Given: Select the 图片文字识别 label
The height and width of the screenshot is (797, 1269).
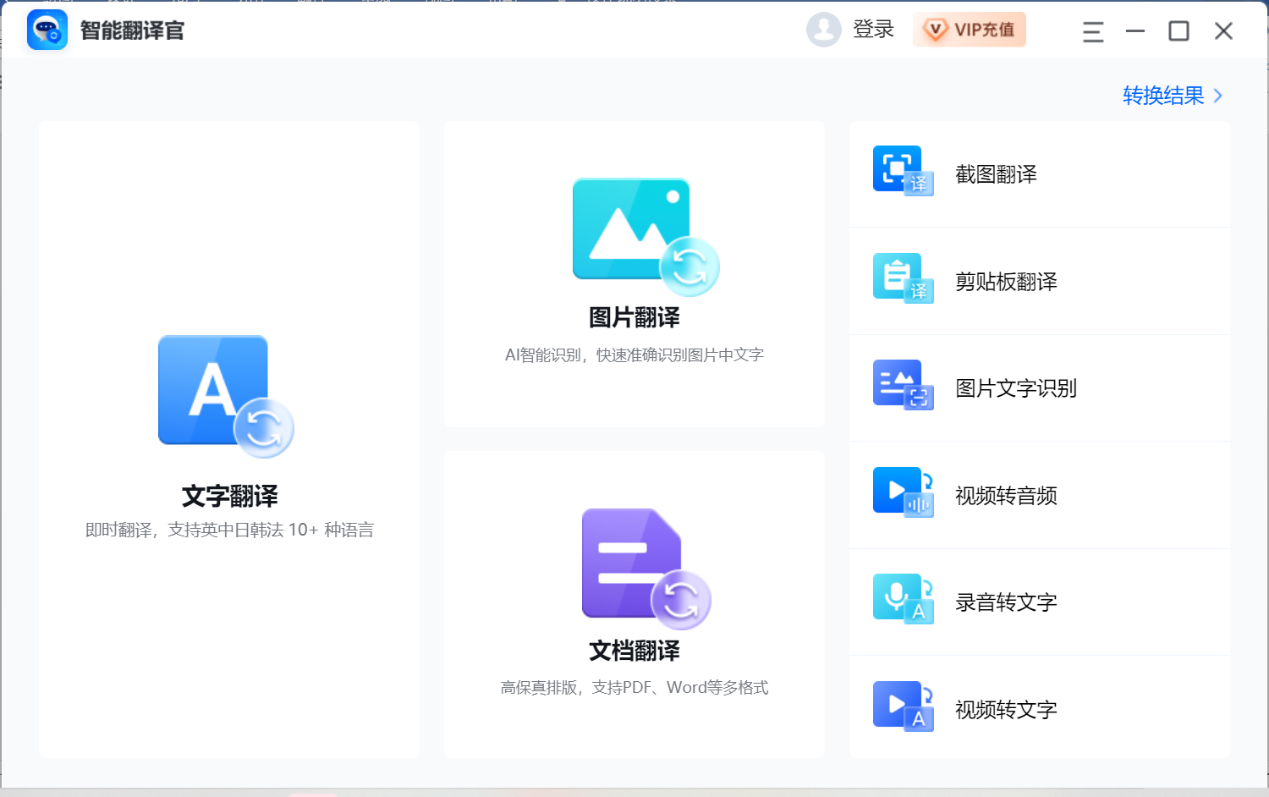Looking at the screenshot, I should (x=1016, y=389).
